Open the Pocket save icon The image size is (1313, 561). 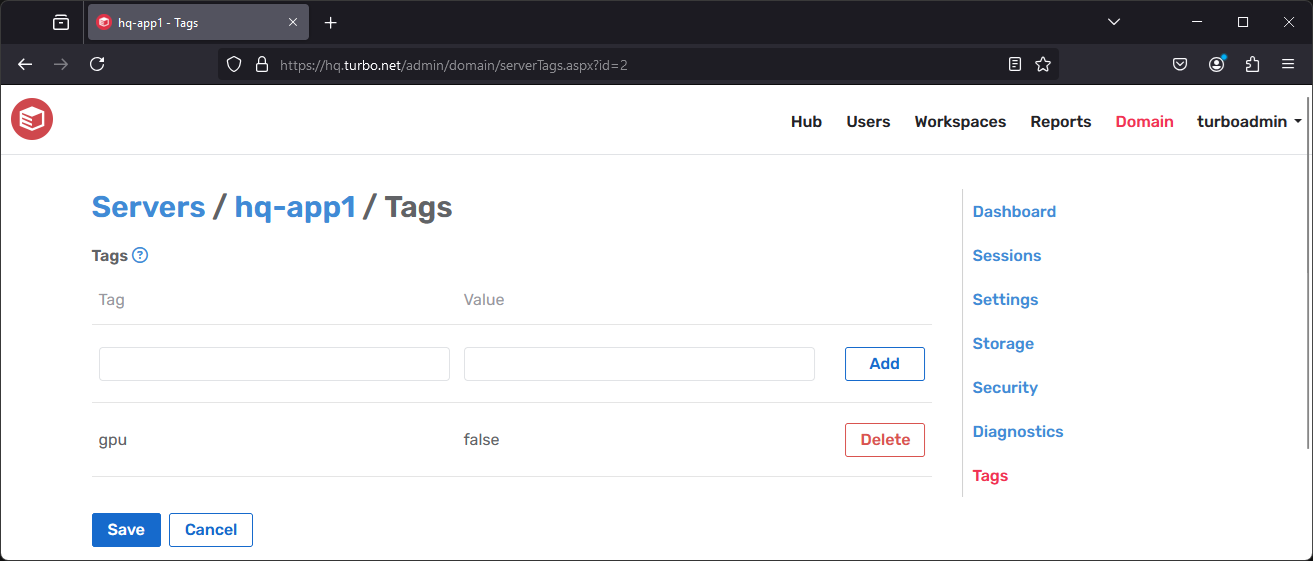point(1180,64)
